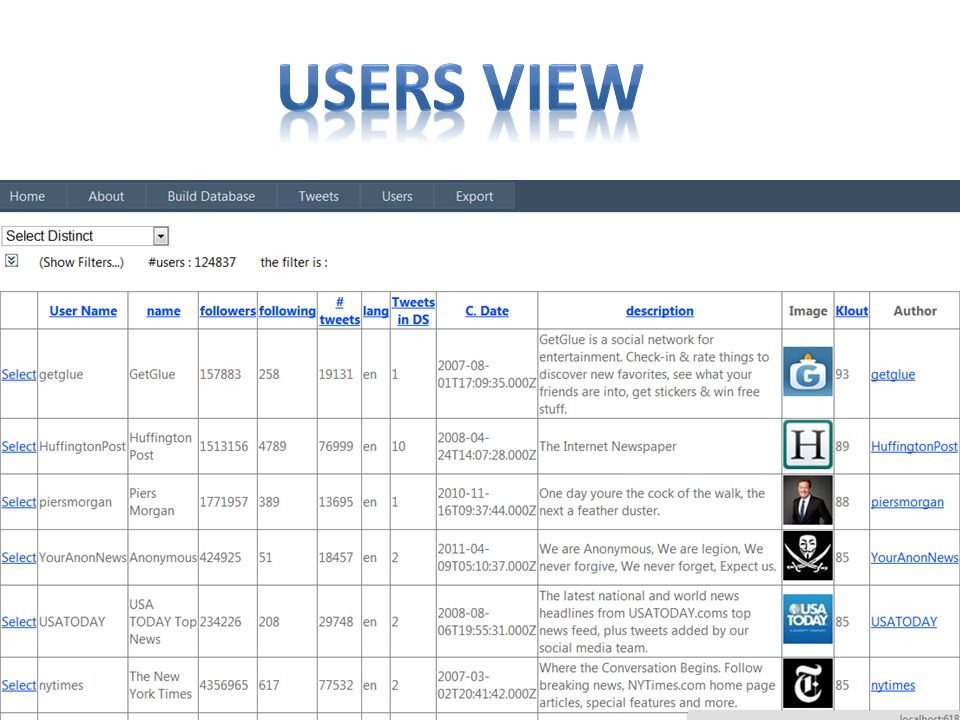Sort by Klout column header

point(852,310)
